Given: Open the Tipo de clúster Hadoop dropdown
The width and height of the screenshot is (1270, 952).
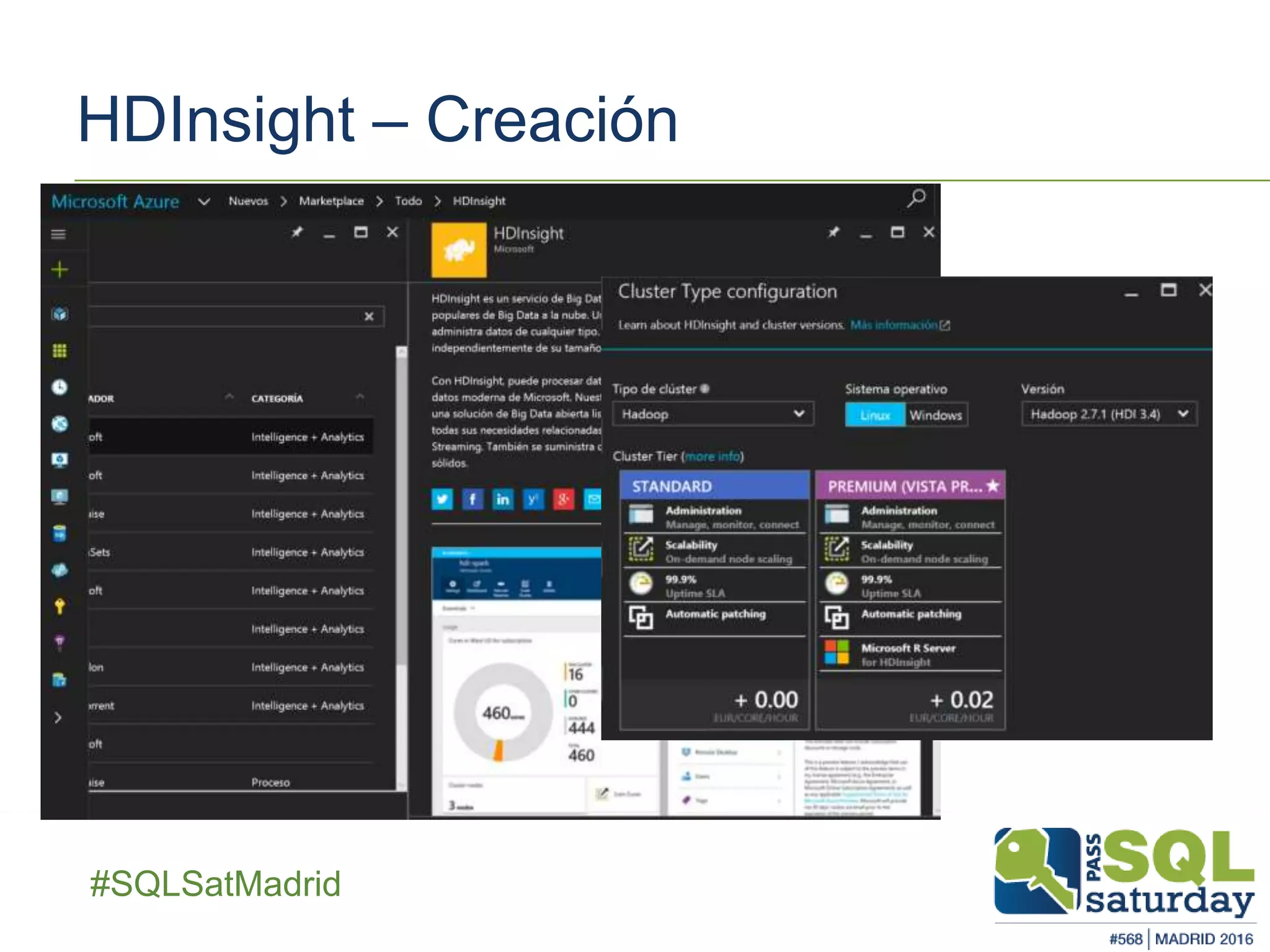Looking at the screenshot, I should click(x=713, y=413).
